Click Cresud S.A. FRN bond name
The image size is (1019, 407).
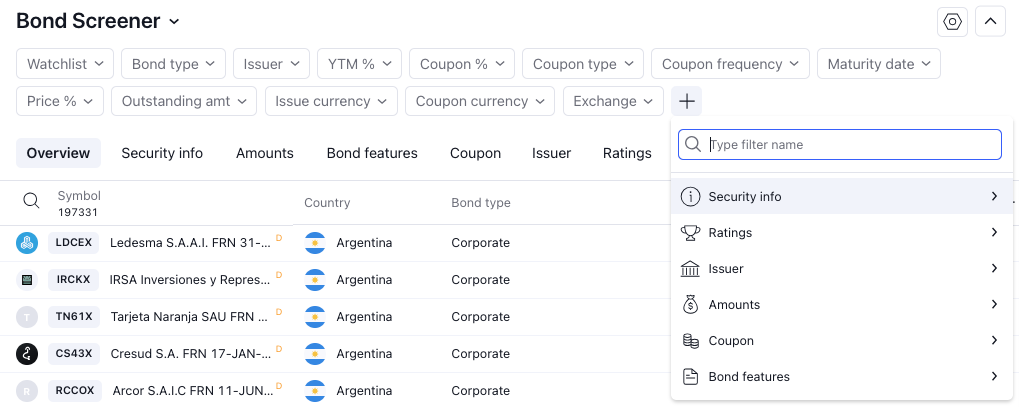click(x=191, y=354)
